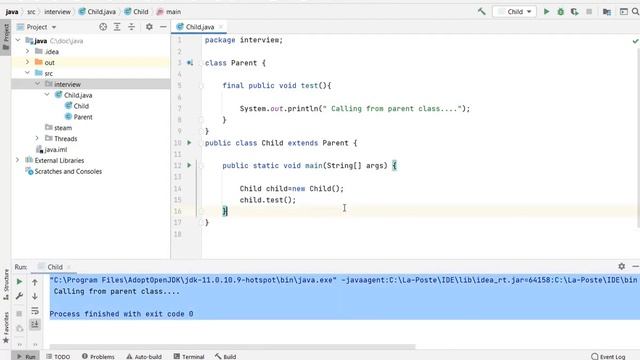Click the down arrow in Run panel

click(x=35, y=296)
